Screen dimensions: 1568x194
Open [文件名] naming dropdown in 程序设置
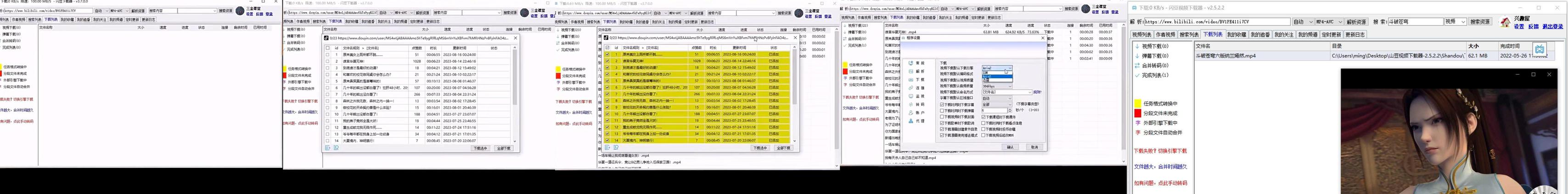[x=1007, y=92]
